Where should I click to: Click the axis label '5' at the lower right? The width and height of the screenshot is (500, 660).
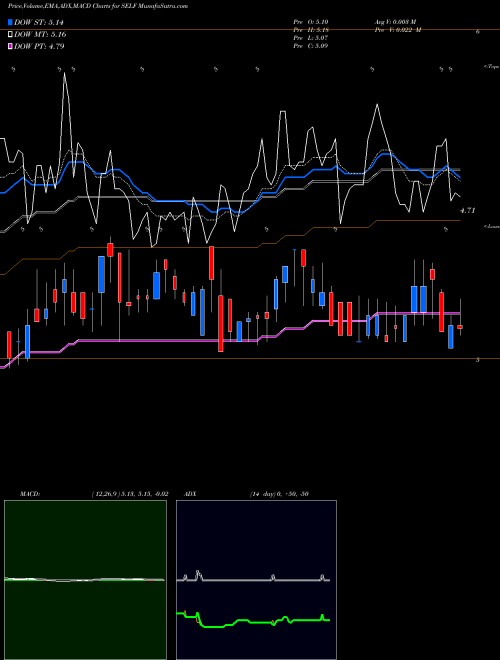coord(478,360)
